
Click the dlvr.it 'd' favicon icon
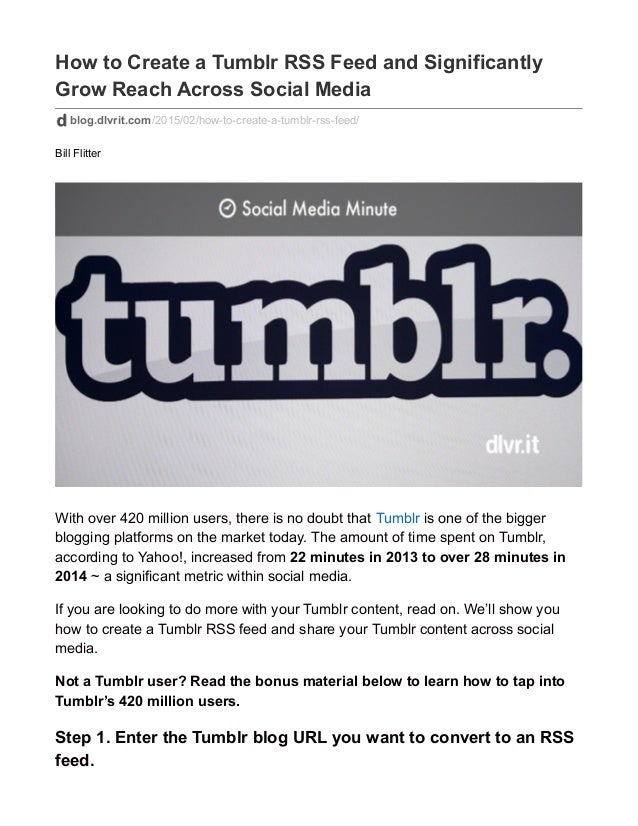pos(61,121)
